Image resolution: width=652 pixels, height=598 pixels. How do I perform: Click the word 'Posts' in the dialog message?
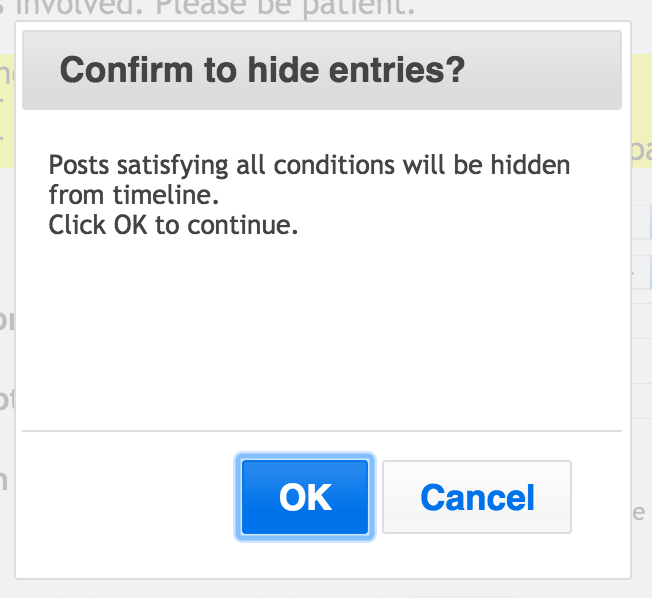(x=79, y=165)
